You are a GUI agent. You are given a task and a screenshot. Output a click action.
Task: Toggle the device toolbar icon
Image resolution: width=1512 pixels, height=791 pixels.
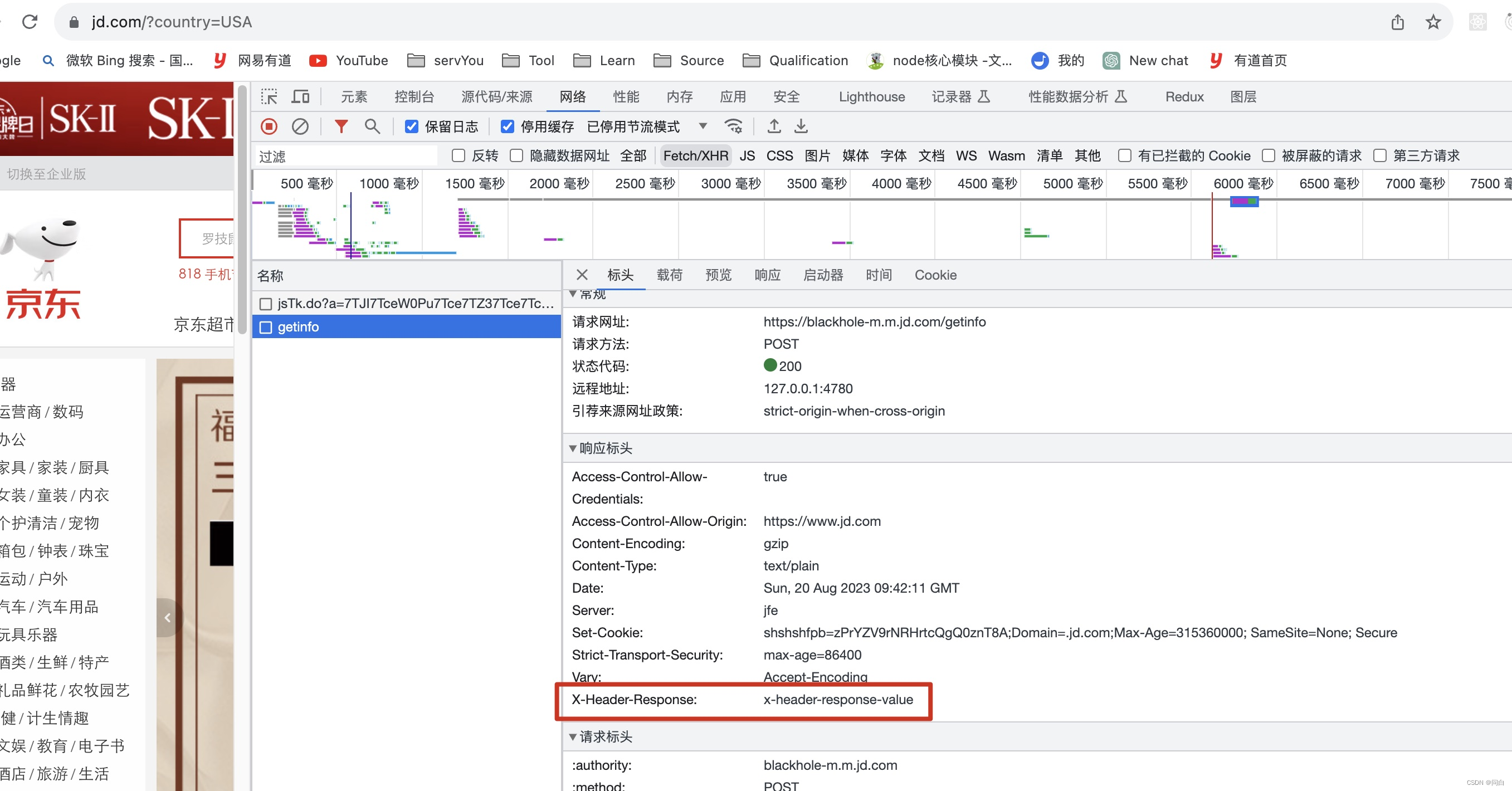(x=300, y=96)
